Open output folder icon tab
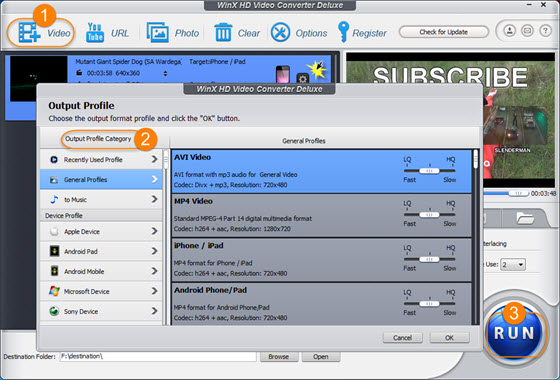This screenshot has height=380, width=560. pos(525,218)
